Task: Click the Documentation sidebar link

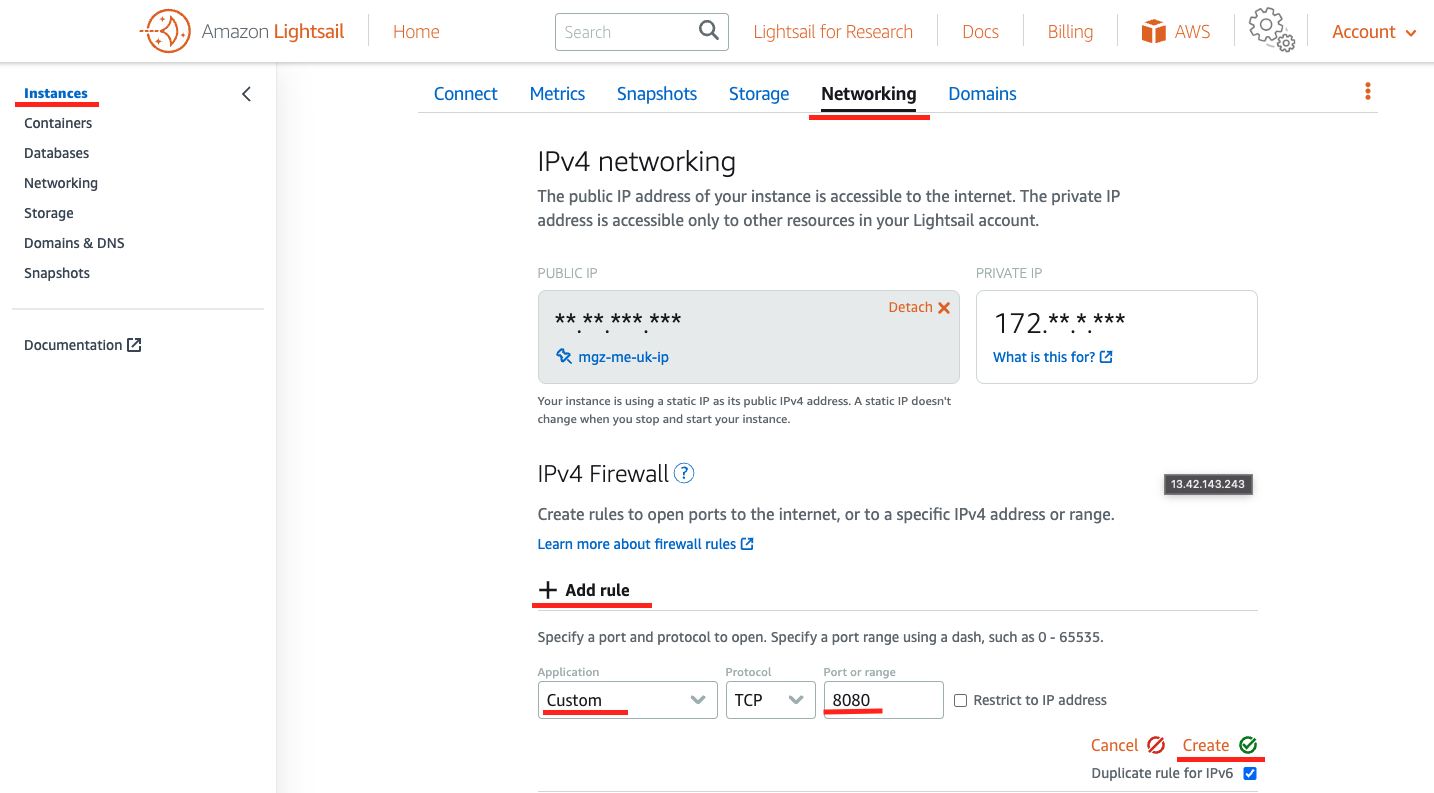Action: (73, 345)
